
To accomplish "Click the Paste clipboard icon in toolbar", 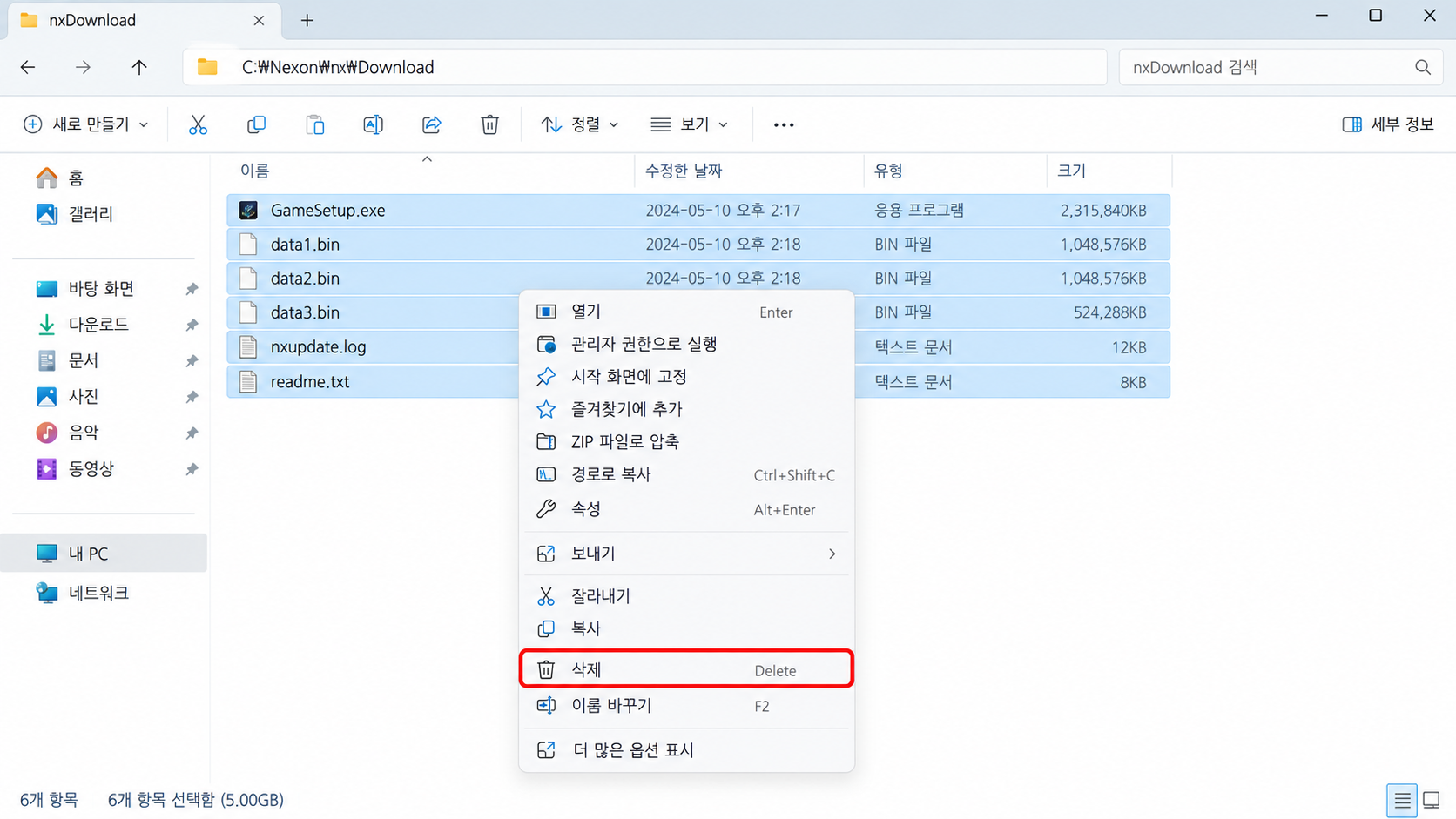I will [314, 124].
